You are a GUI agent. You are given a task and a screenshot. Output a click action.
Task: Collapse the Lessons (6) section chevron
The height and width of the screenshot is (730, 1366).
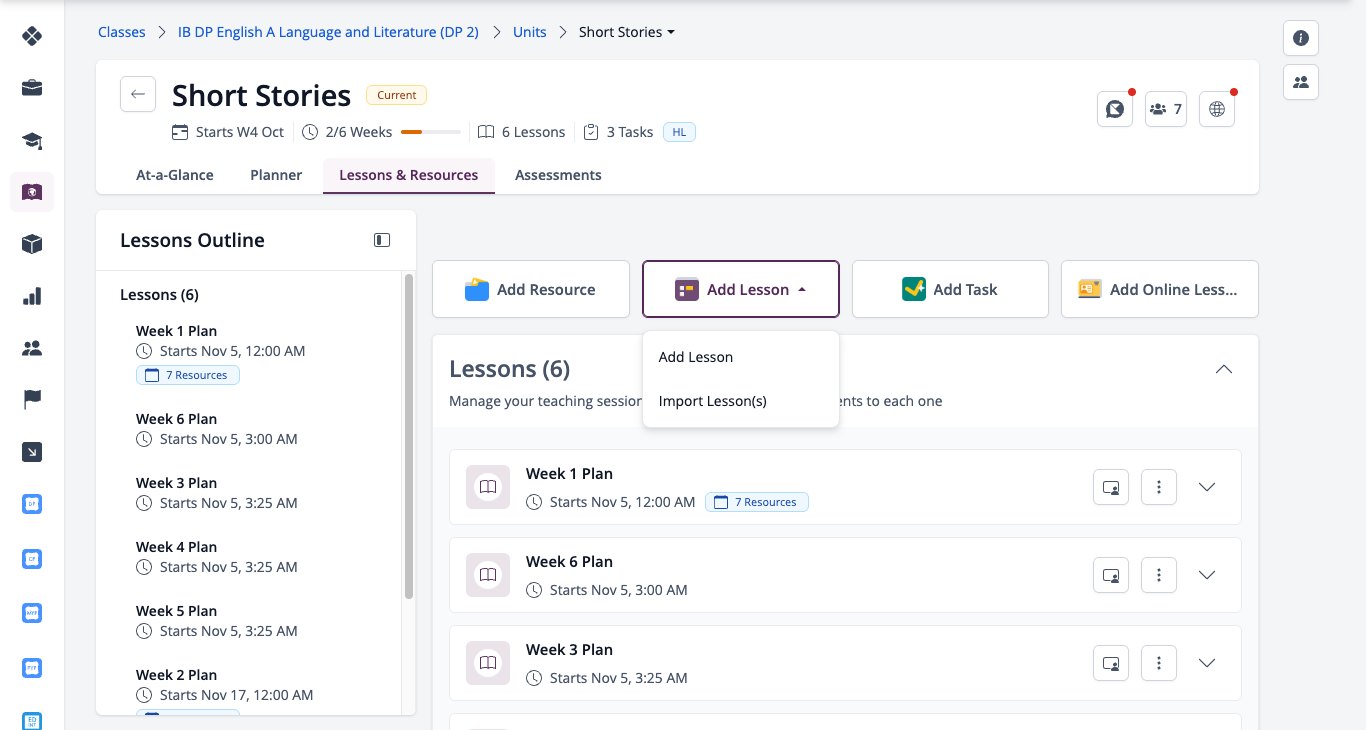tap(1224, 369)
